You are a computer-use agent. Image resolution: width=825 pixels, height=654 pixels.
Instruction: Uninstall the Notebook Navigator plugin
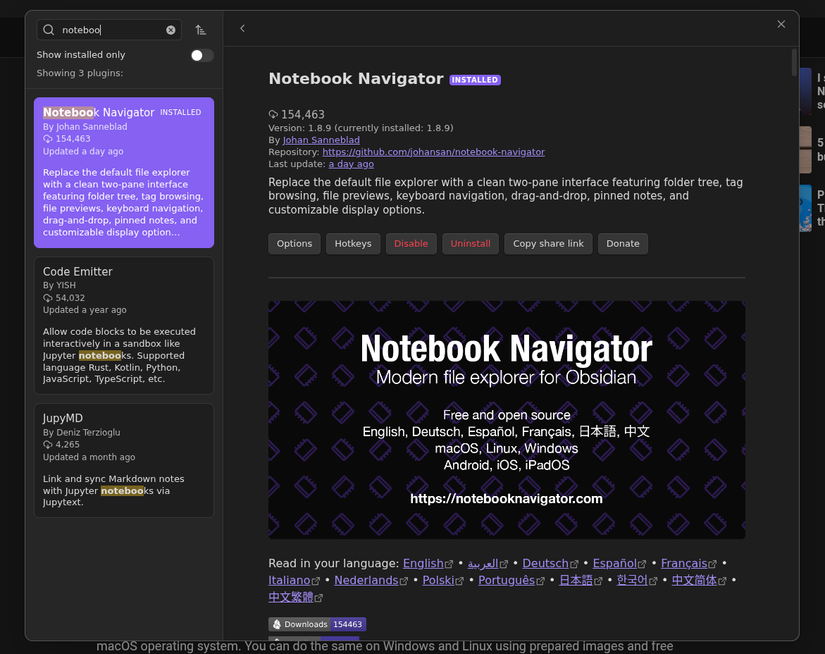(470, 243)
